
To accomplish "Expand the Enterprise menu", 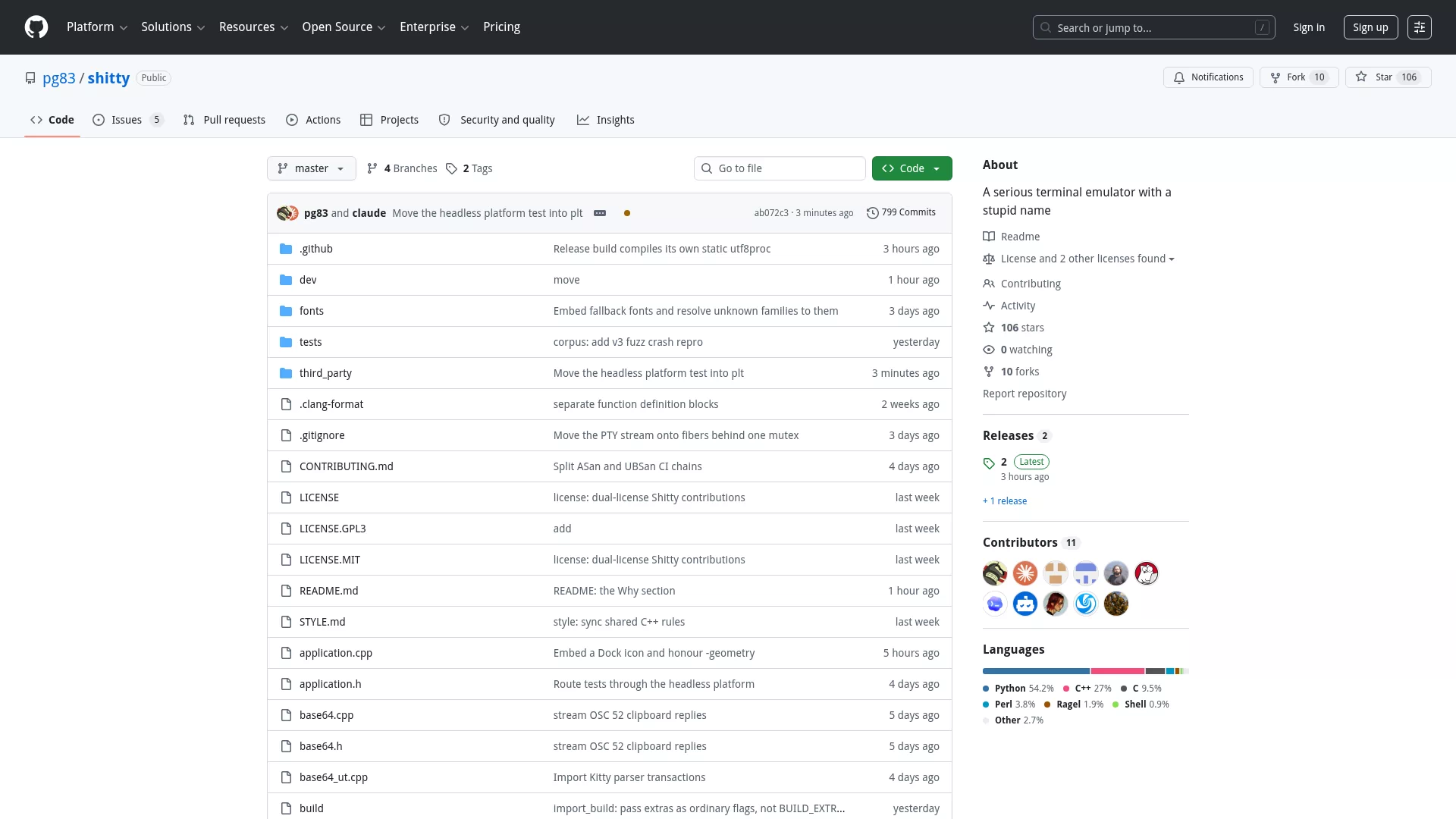I will coord(435,27).
